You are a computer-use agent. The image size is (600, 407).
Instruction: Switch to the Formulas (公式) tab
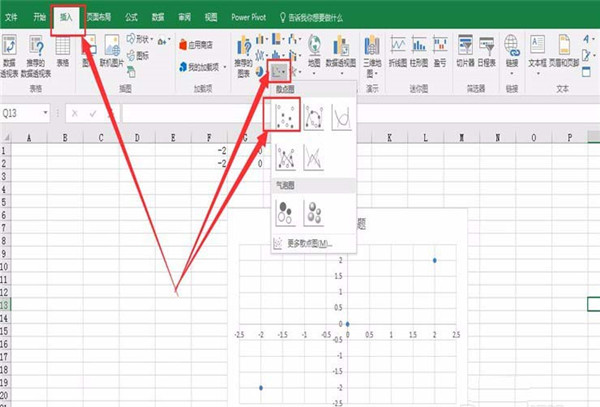131,17
